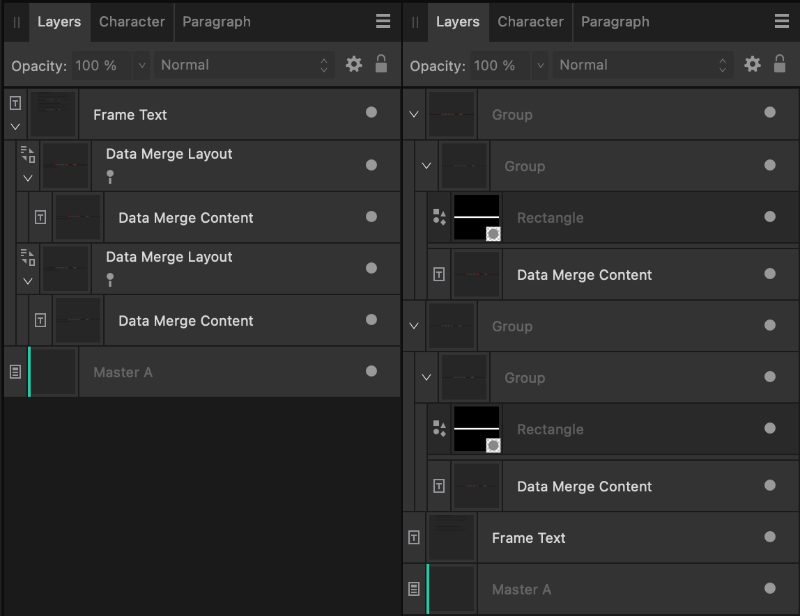800x616 pixels.
Task: Click the top Rectangle shape type icon
Action: tap(439, 217)
